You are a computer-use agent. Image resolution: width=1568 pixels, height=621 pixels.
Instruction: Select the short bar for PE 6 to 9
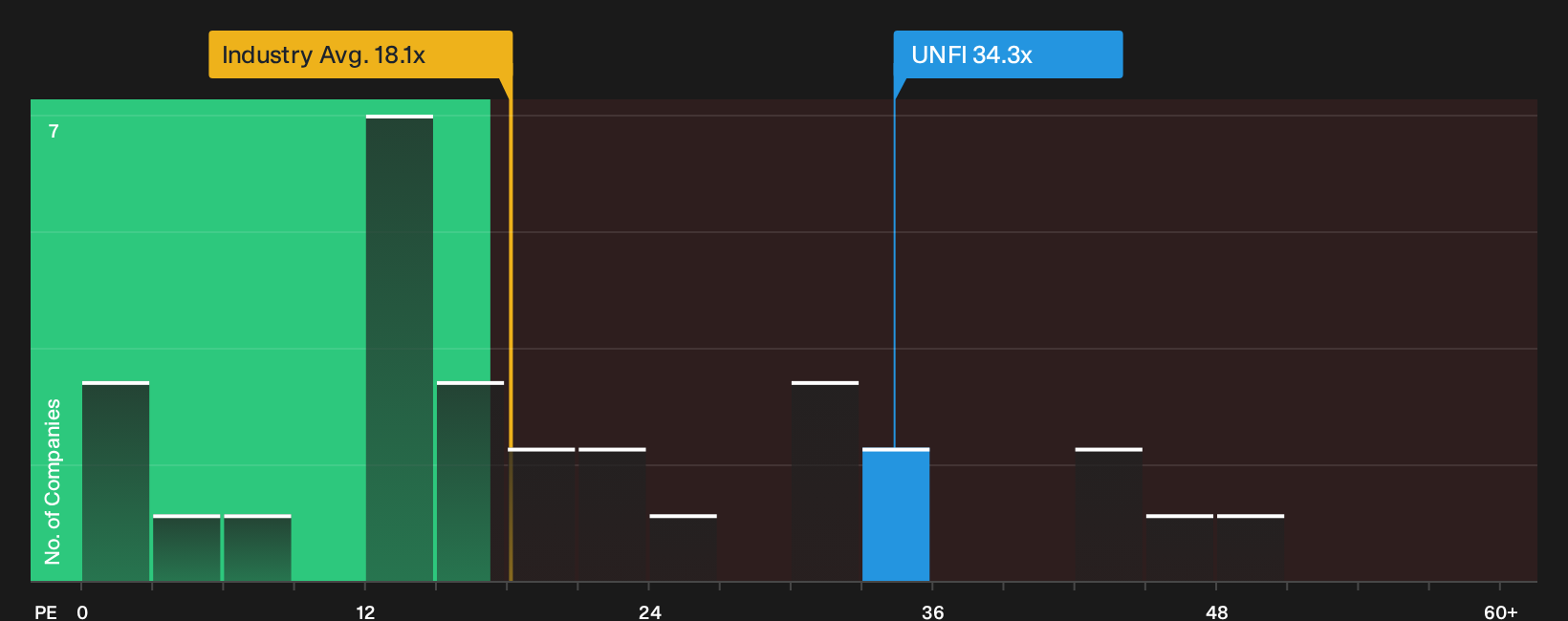pyautogui.click(x=257, y=548)
